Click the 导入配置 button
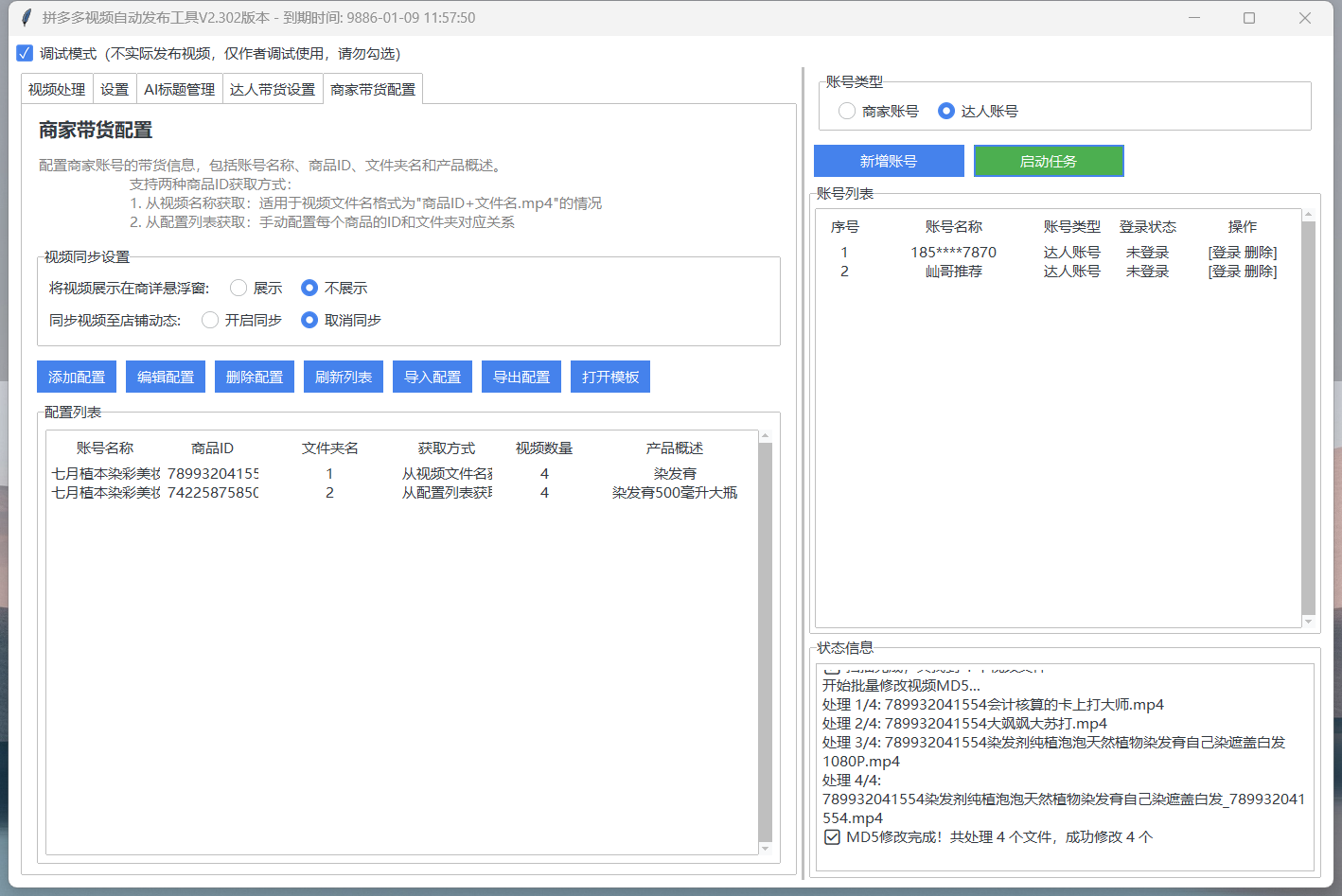The image size is (1342, 896). coord(433,377)
